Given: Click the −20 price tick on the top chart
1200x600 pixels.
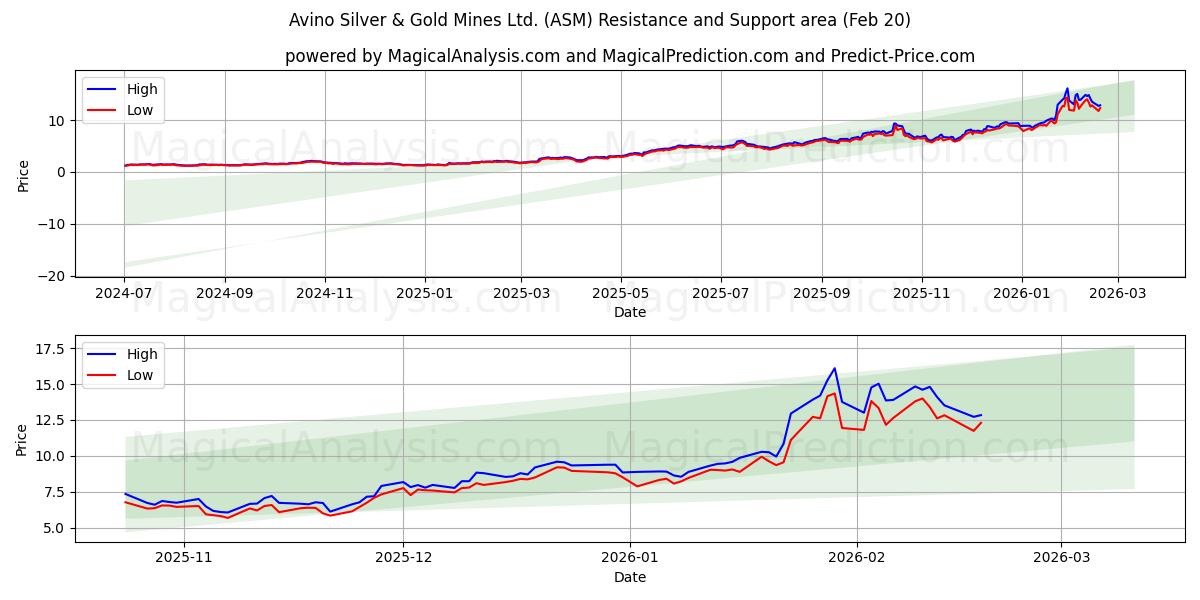Looking at the screenshot, I should [x=52, y=276].
